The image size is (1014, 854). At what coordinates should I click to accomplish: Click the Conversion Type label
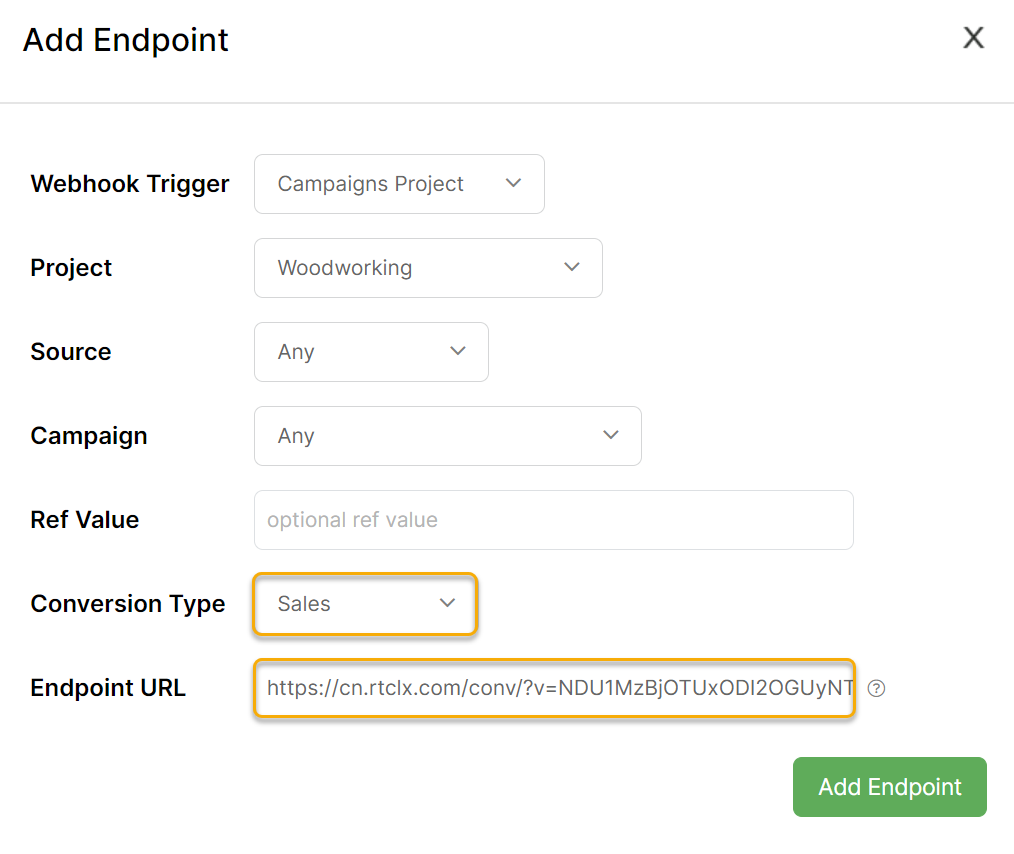128,604
